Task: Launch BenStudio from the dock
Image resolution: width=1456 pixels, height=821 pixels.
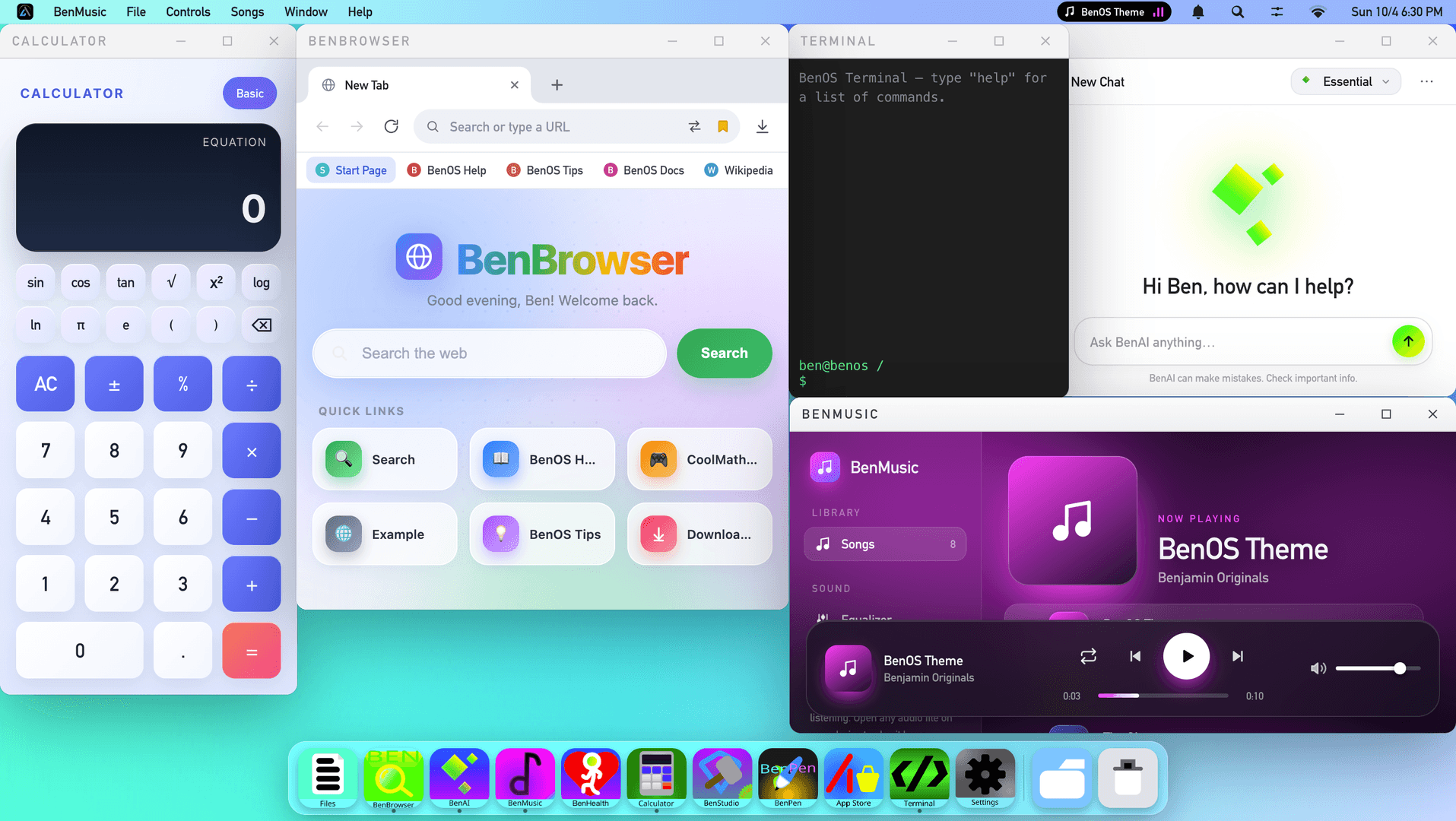Action: coord(722,777)
